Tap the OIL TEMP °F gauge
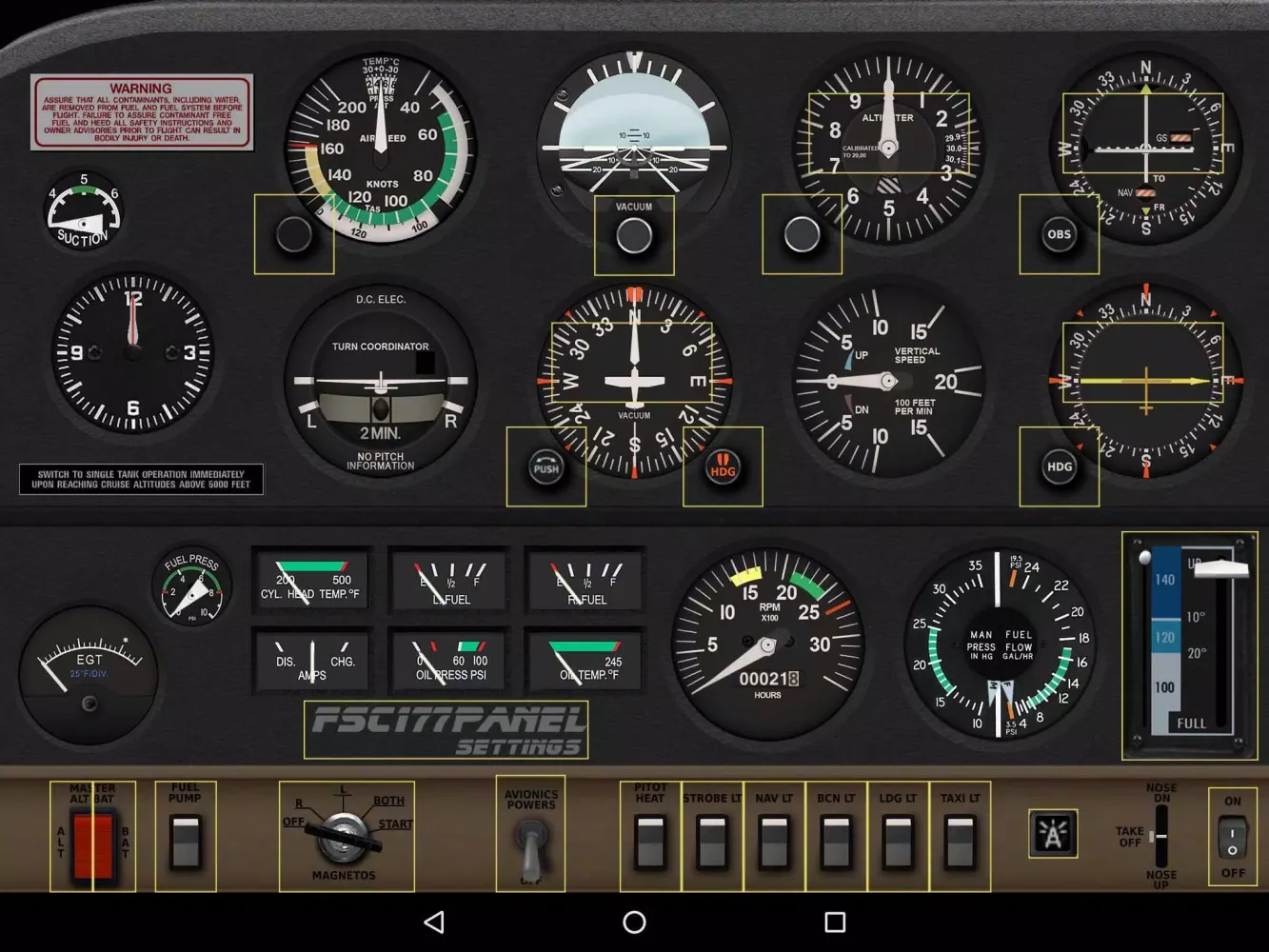The height and width of the screenshot is (952, 1269). point(586,659)
